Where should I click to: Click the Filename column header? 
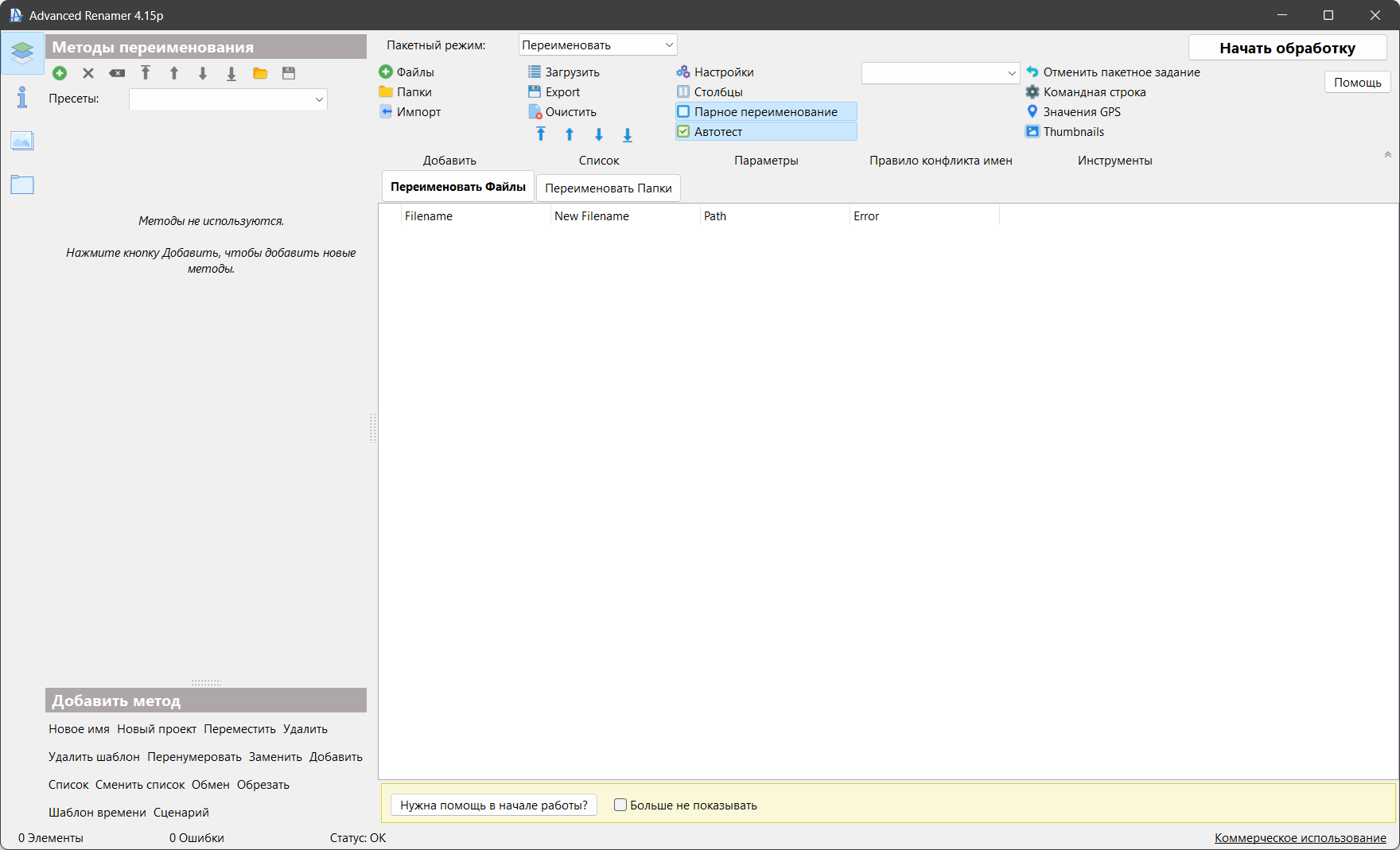tap(429, 216)
